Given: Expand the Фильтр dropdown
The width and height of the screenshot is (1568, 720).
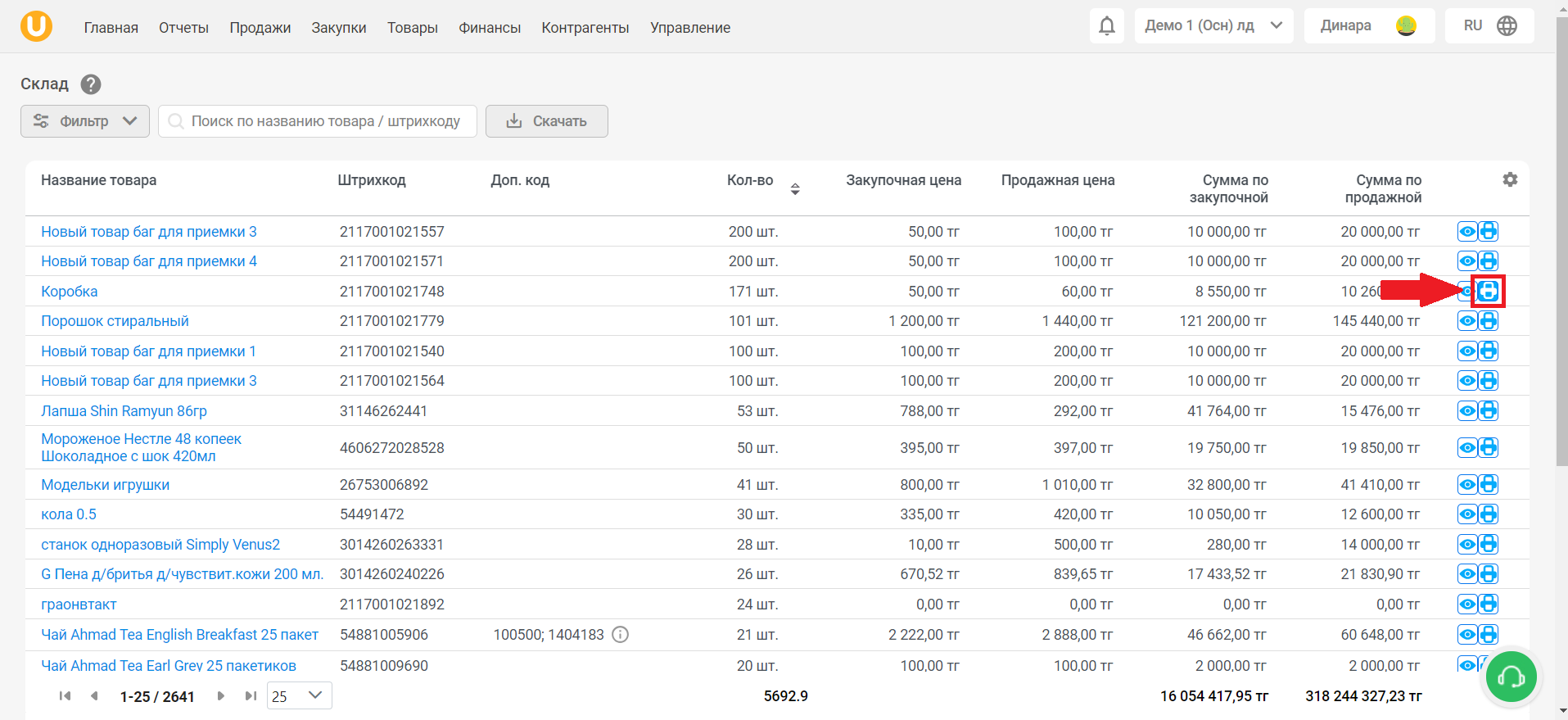Looking at the screenshot, I should tap(85, 121).
